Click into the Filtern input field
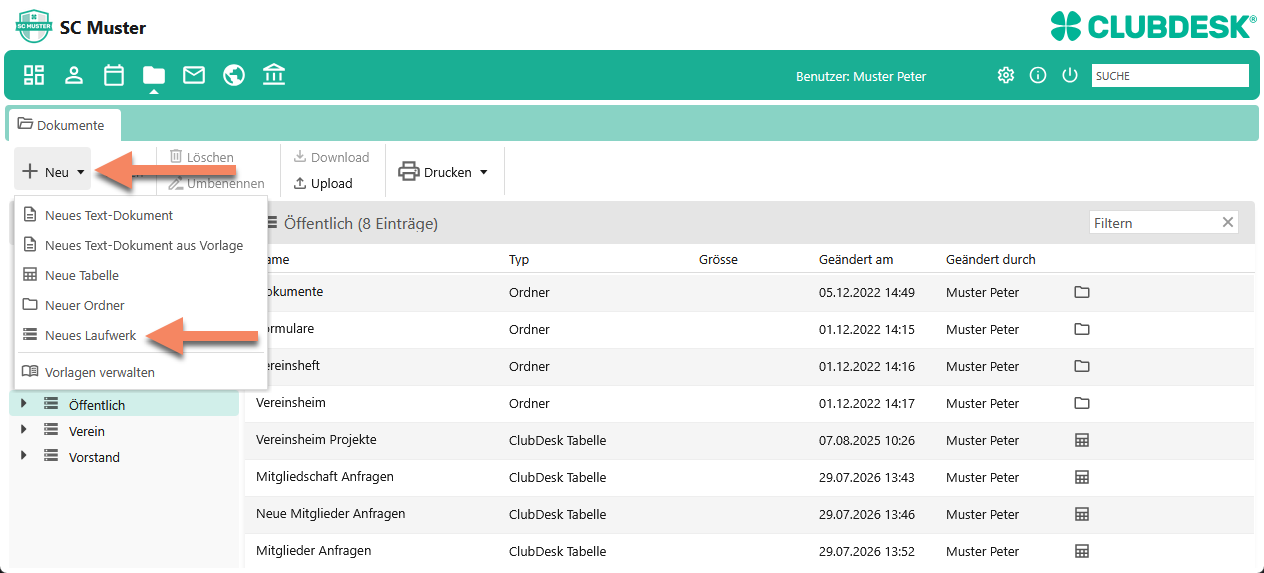 point(1152,223)
